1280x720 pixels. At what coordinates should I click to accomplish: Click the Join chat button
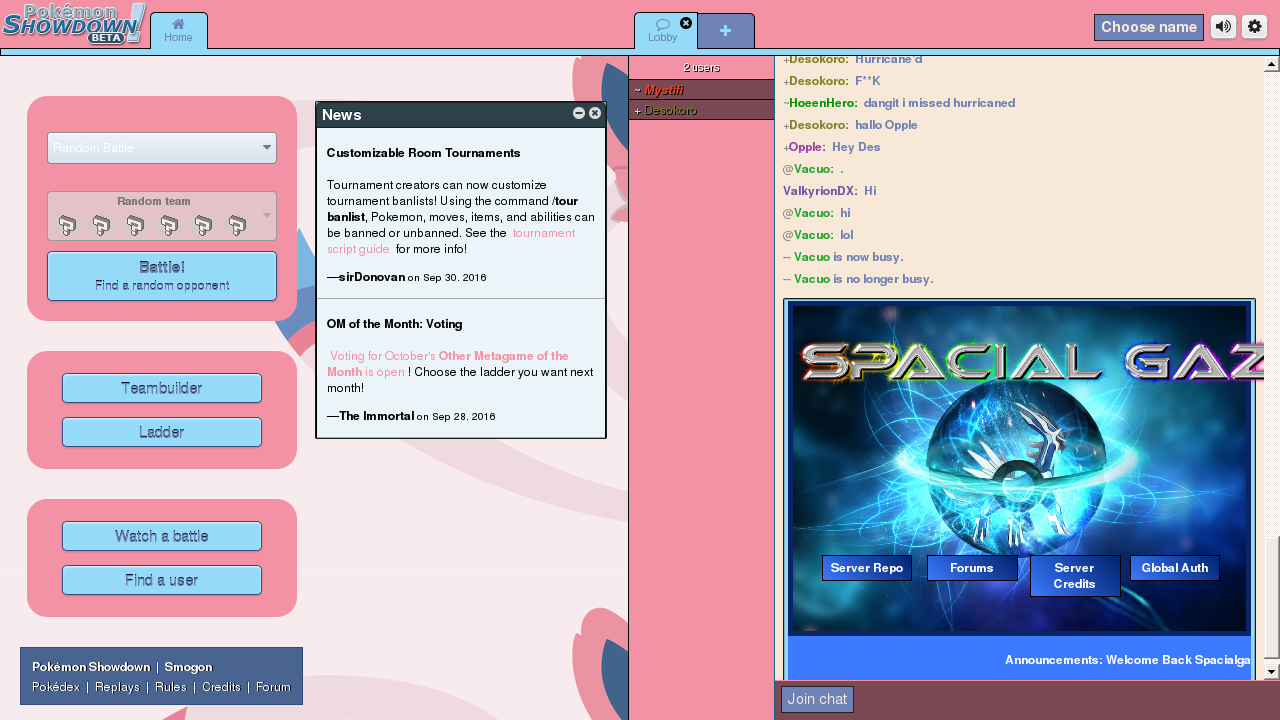[817, 699]
